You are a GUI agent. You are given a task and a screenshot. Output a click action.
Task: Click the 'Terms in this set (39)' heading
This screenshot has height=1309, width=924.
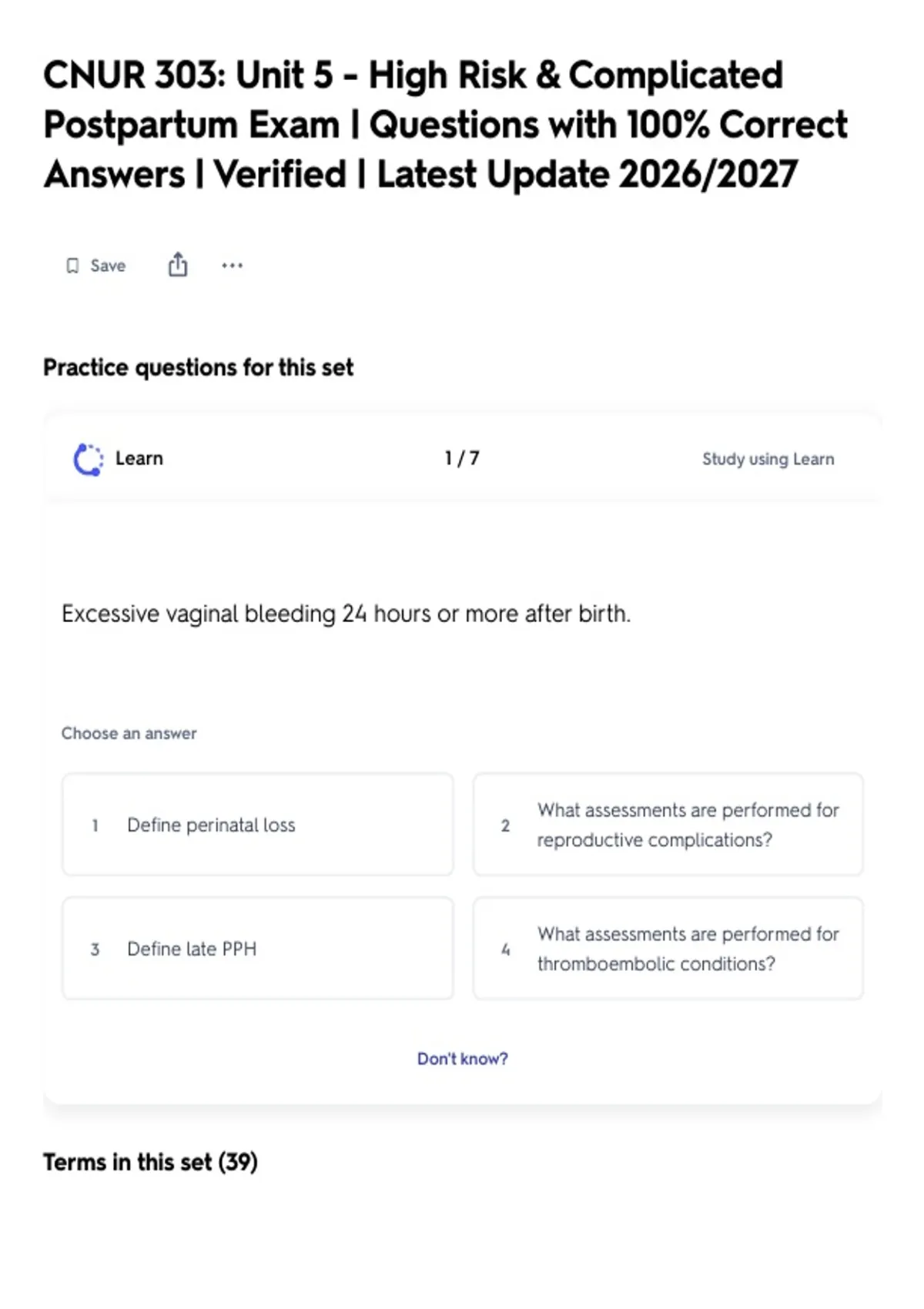tap(150, 1162)
